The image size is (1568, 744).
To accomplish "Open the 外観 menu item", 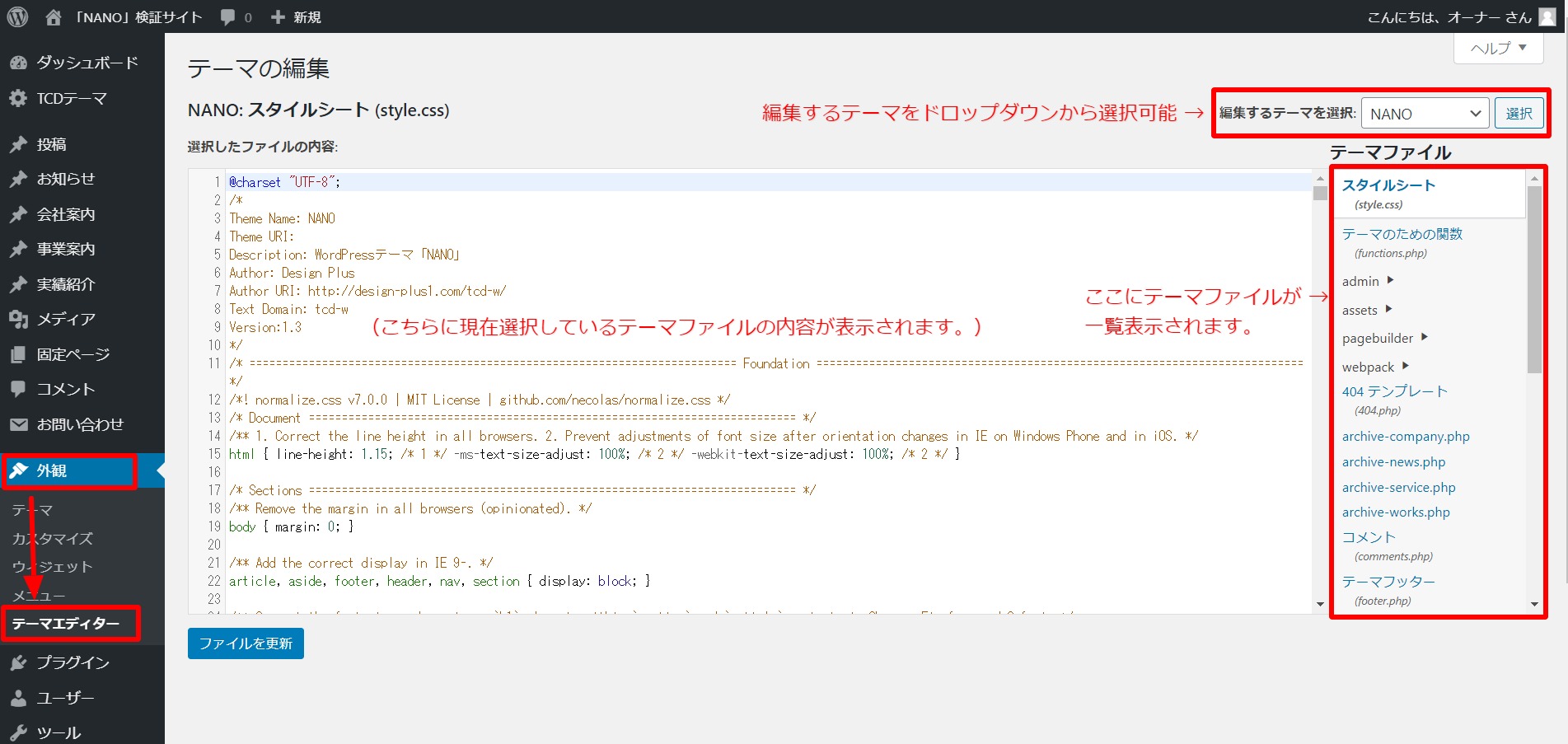I will tap(82, 470).
